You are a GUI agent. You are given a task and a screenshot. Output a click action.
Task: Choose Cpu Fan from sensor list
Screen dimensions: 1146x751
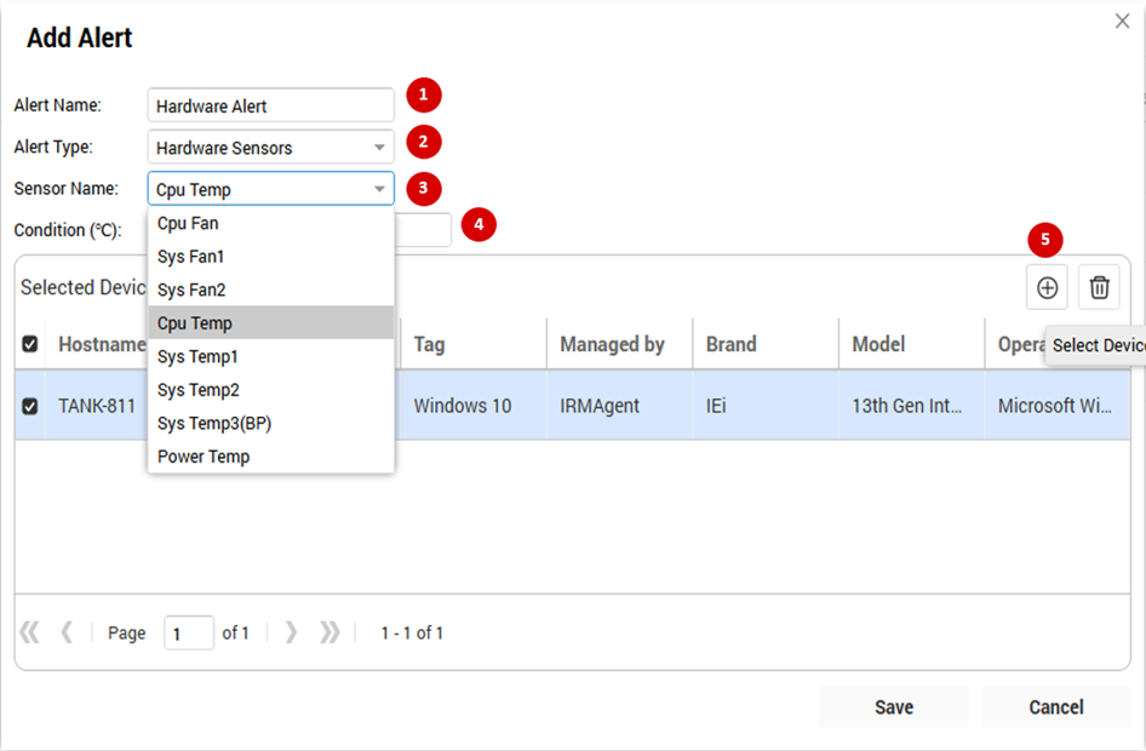(x=271, y=224)
